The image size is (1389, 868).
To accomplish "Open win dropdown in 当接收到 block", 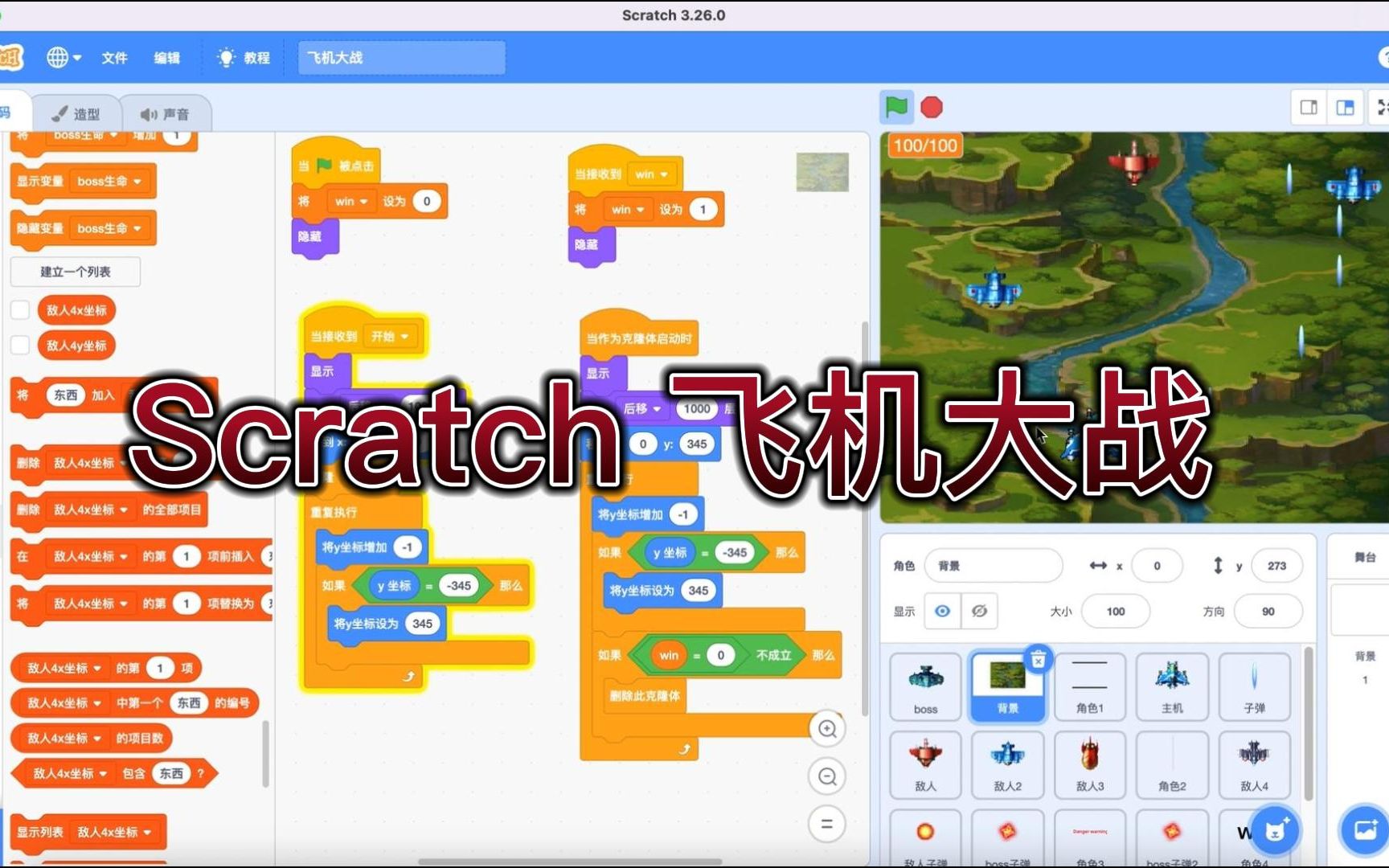I will [652, 174].
